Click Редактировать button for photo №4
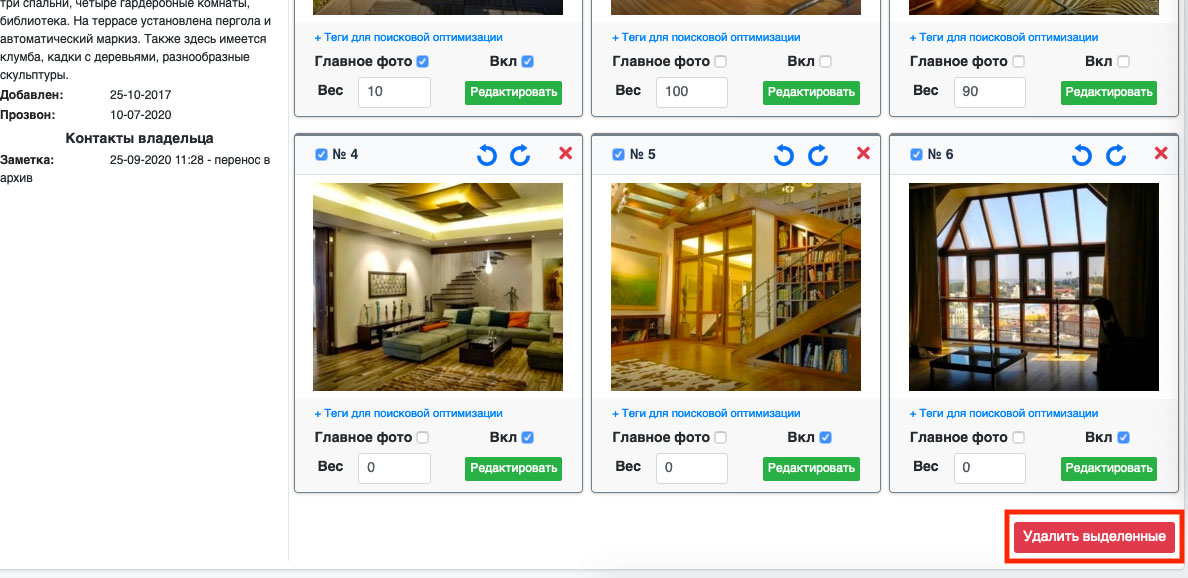 point(513,468)
